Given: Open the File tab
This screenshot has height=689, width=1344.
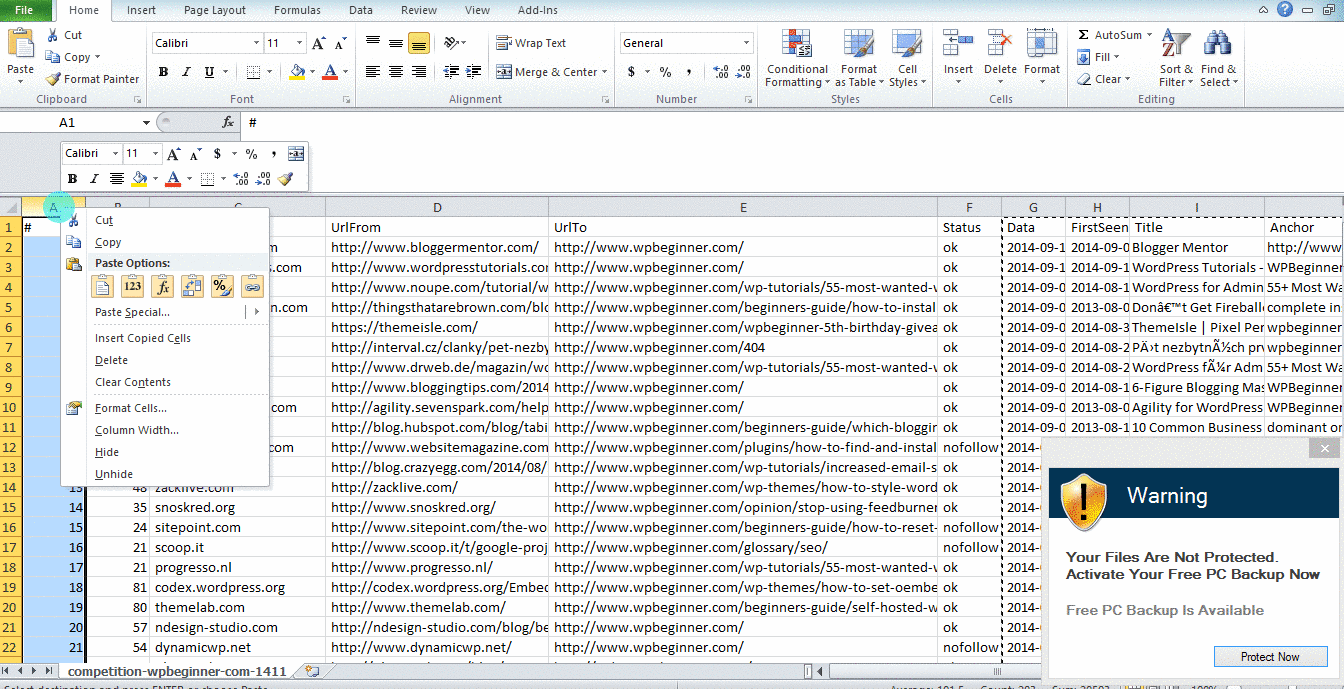Looking at the screenshot, I should [x=25, y=10].
